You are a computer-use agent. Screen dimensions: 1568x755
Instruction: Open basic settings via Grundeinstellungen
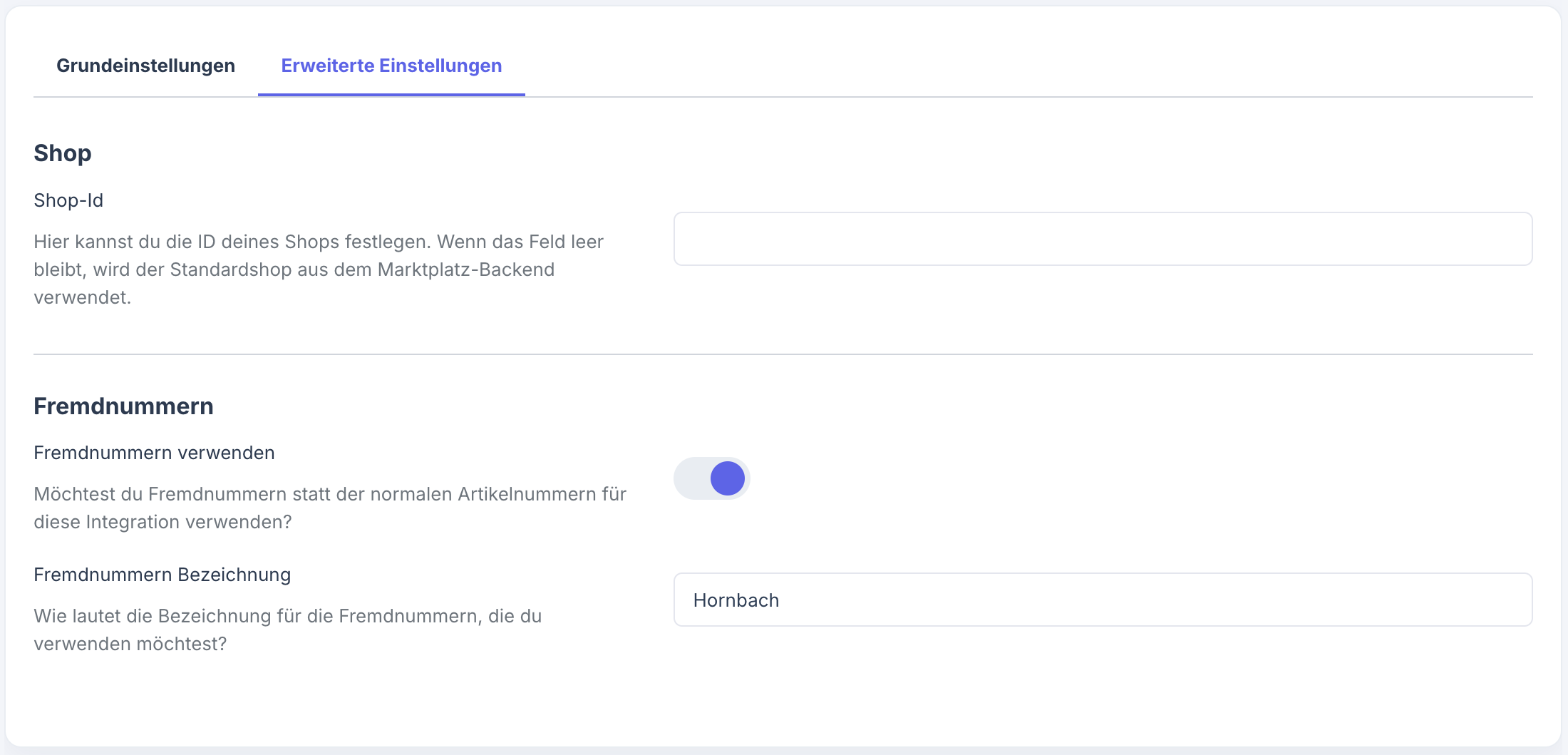point(145,65)
